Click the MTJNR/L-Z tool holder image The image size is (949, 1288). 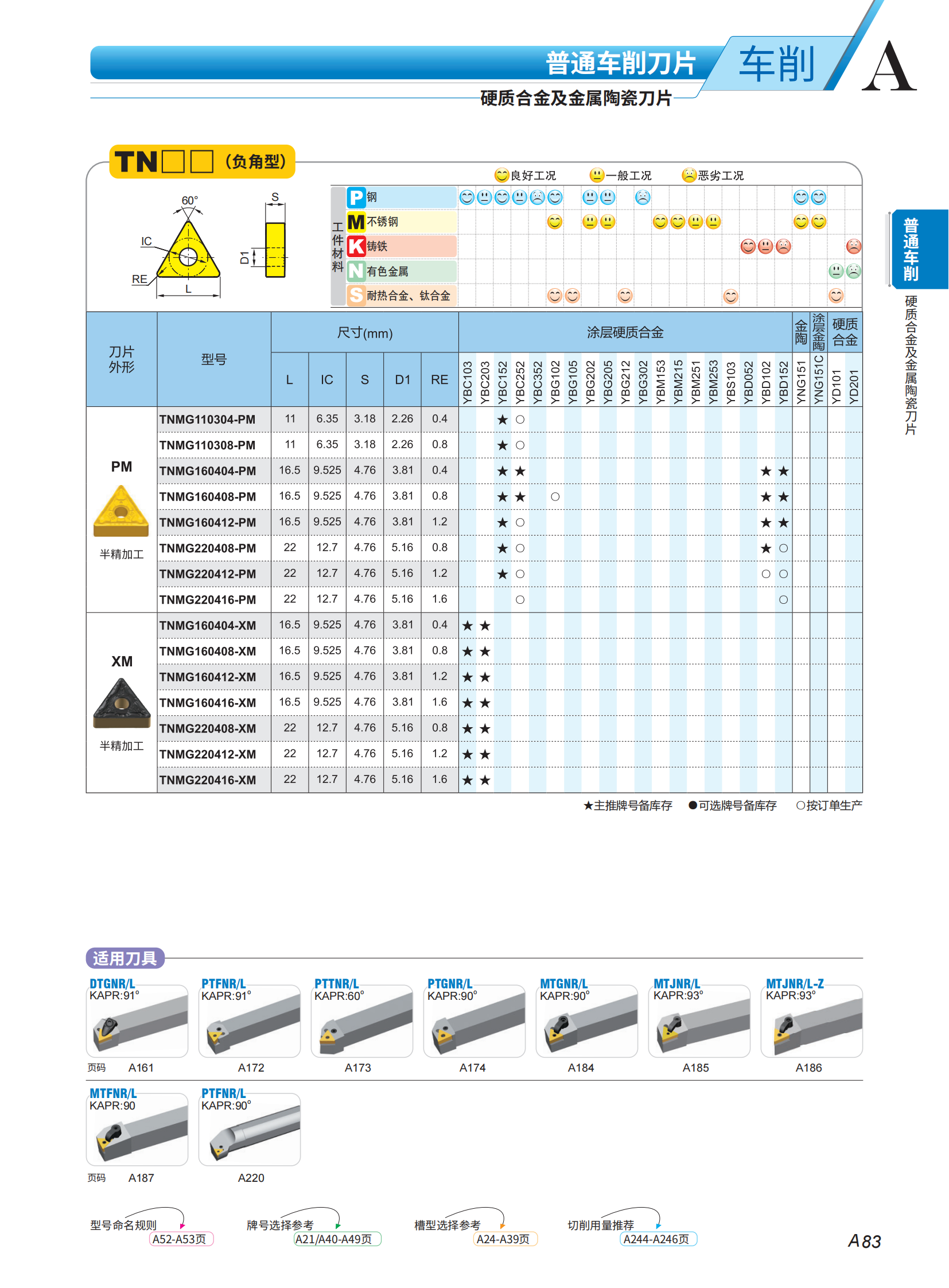(812, 1021)
